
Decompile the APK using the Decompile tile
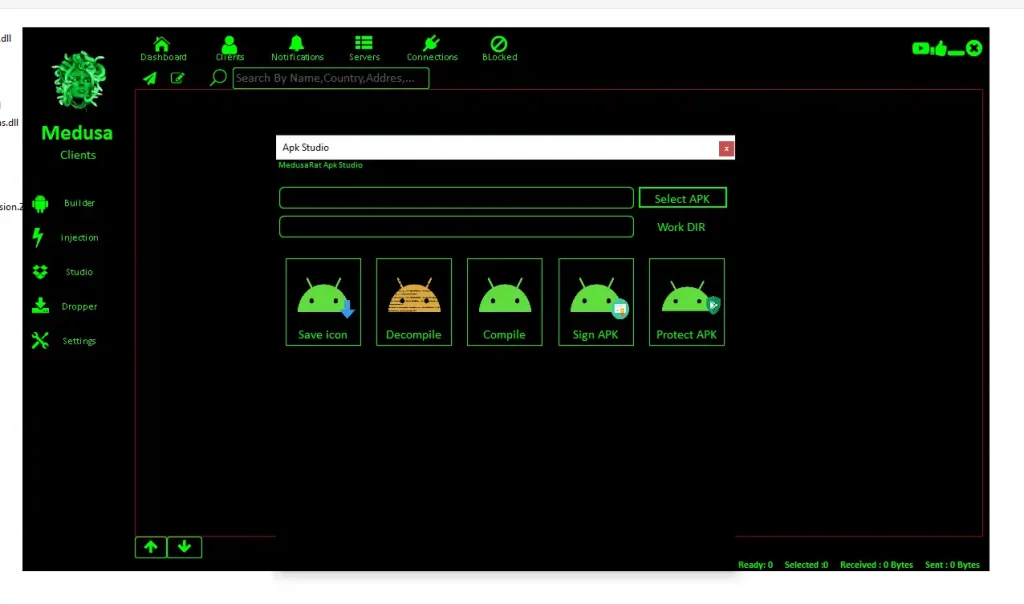pos(413,301)
